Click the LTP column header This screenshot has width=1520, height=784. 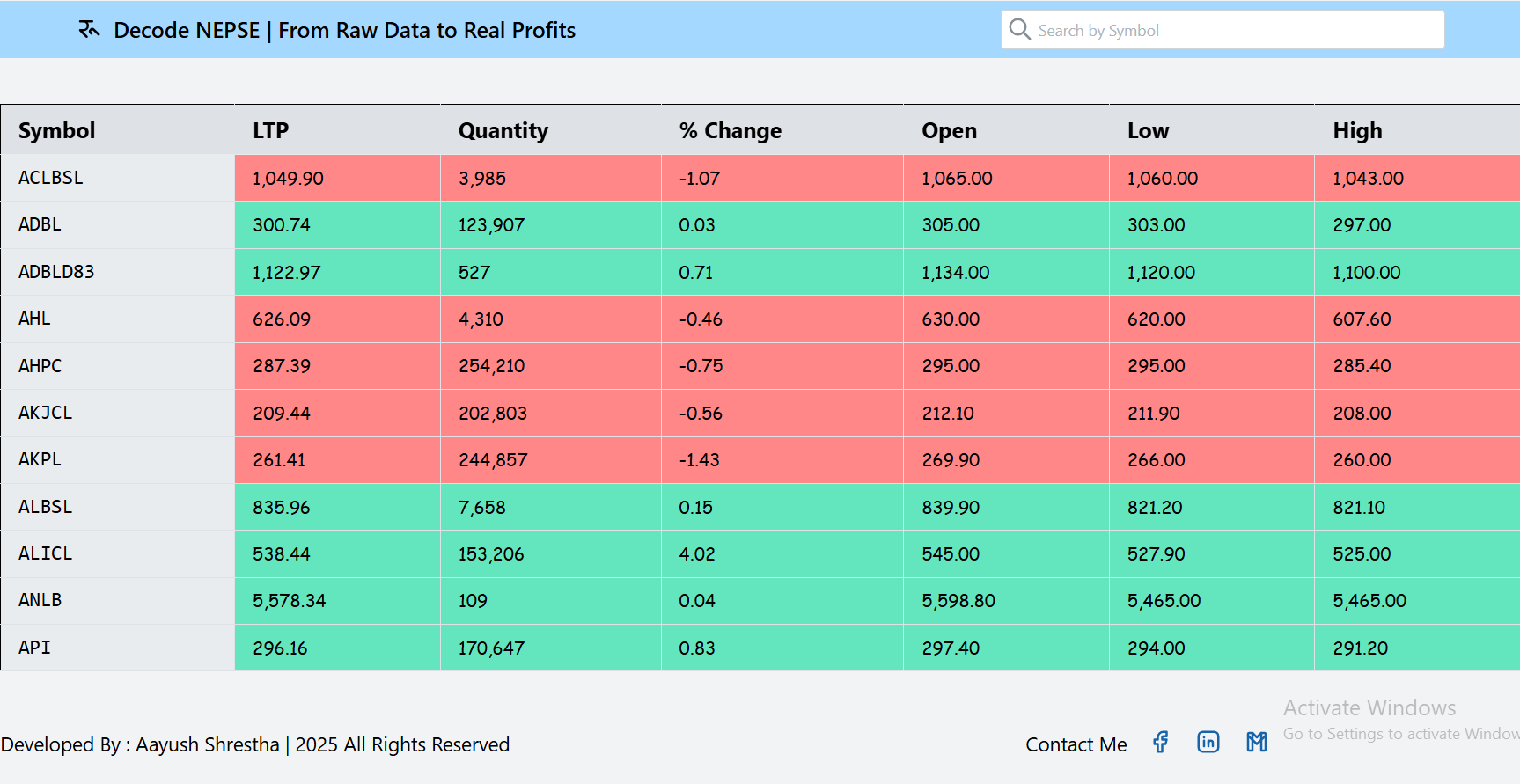pos(270,130)
